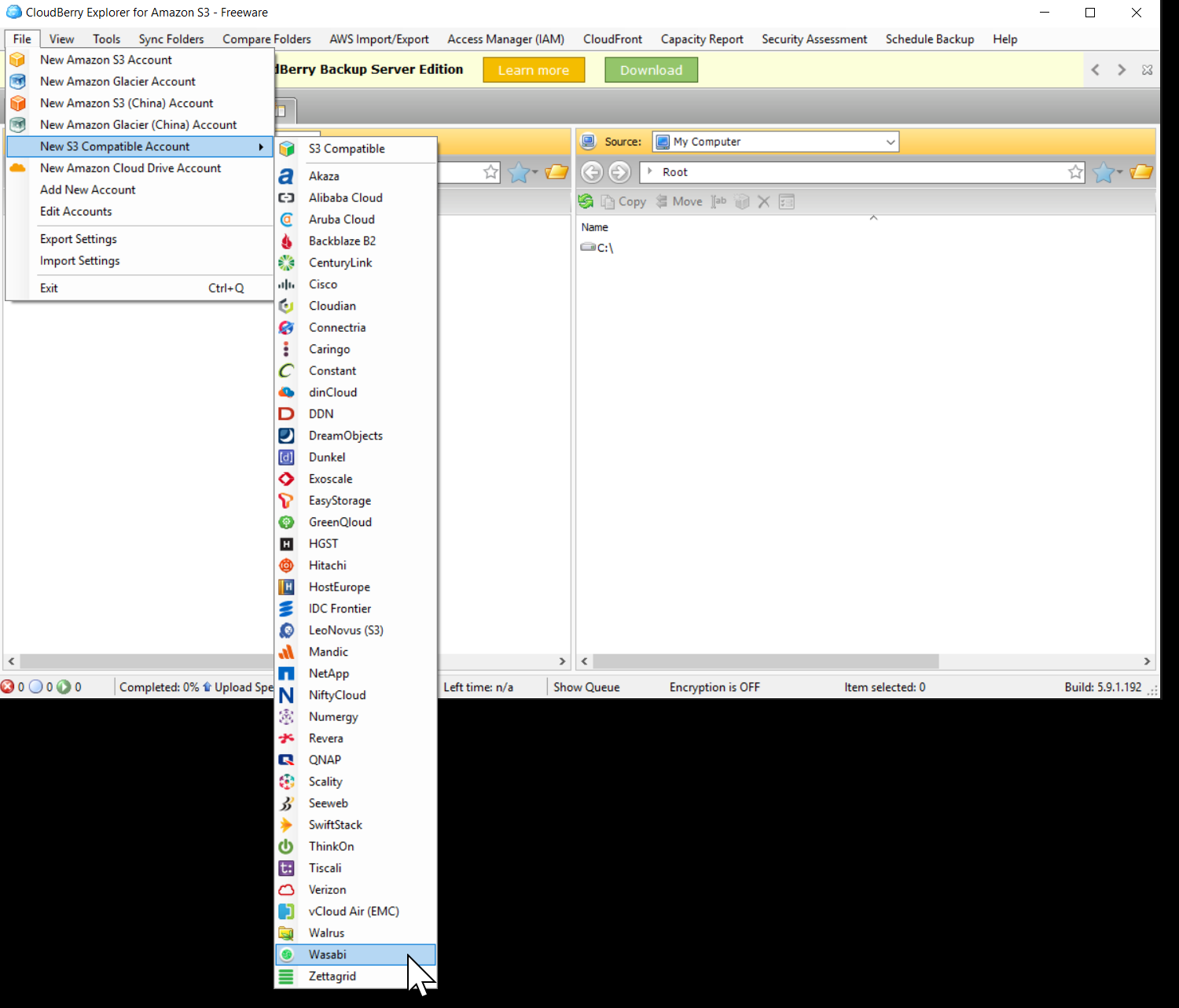Click Copy in right toolbar

(x=624, y=202)
